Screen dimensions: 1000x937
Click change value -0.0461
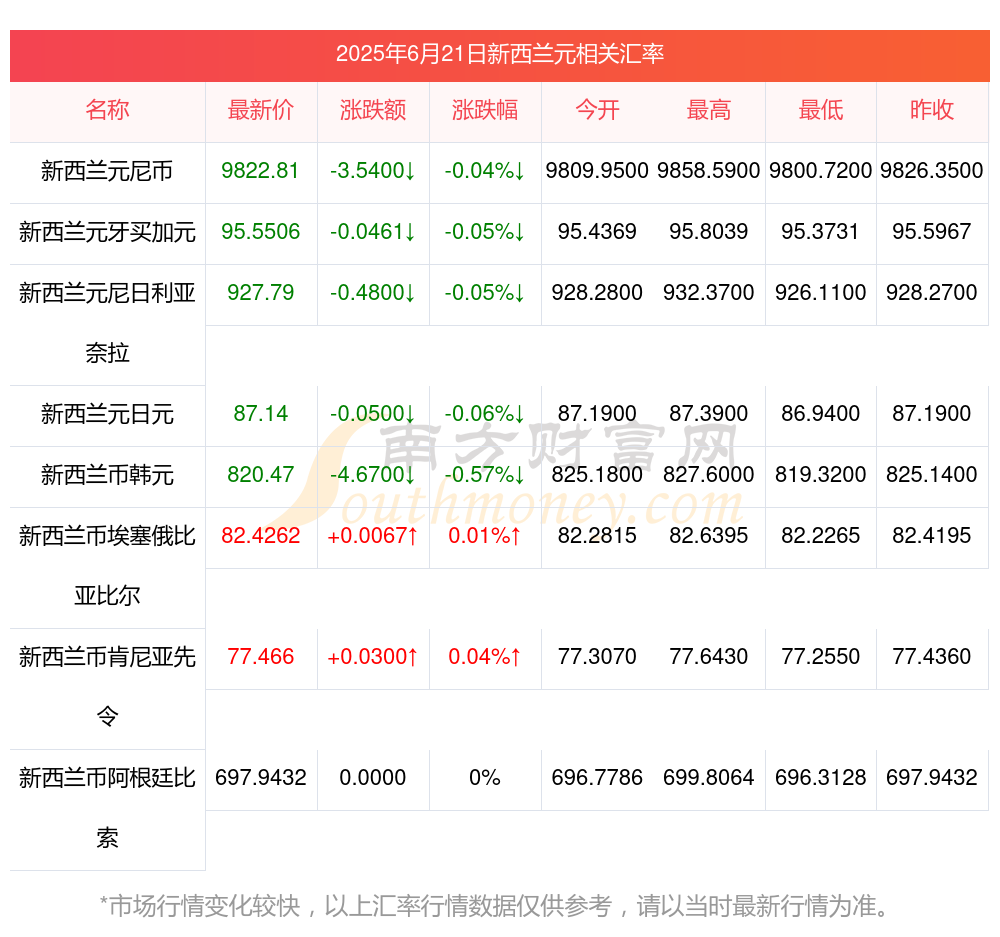[372, 232]
